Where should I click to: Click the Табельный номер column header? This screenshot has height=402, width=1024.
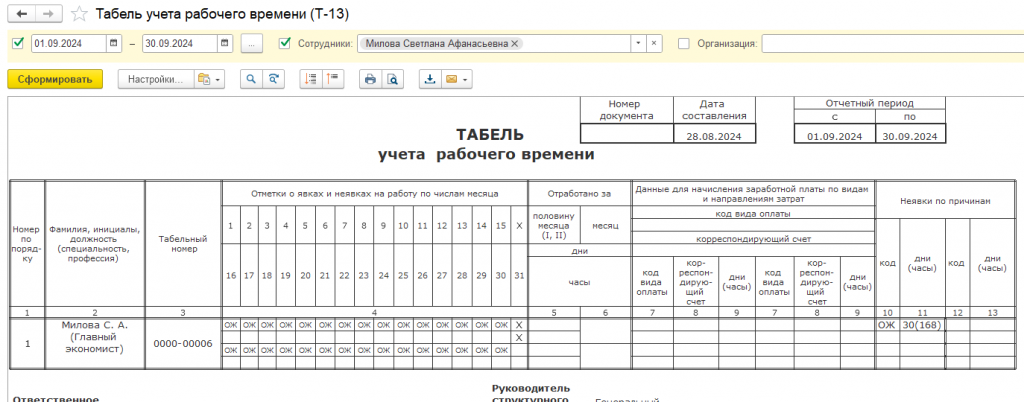tap(183, 243)
